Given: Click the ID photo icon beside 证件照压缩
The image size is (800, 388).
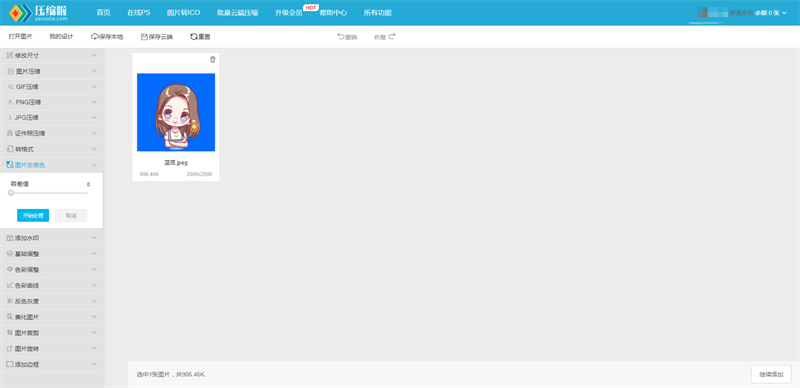Looking at the screenshot, I should pos(10,133).
